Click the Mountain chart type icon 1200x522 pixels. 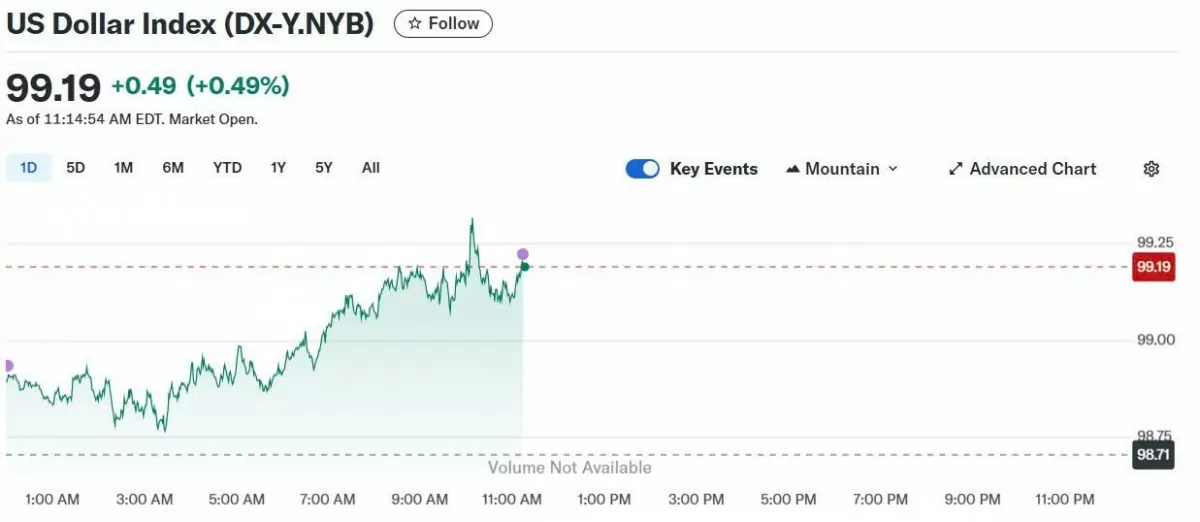tap(793, 169)
